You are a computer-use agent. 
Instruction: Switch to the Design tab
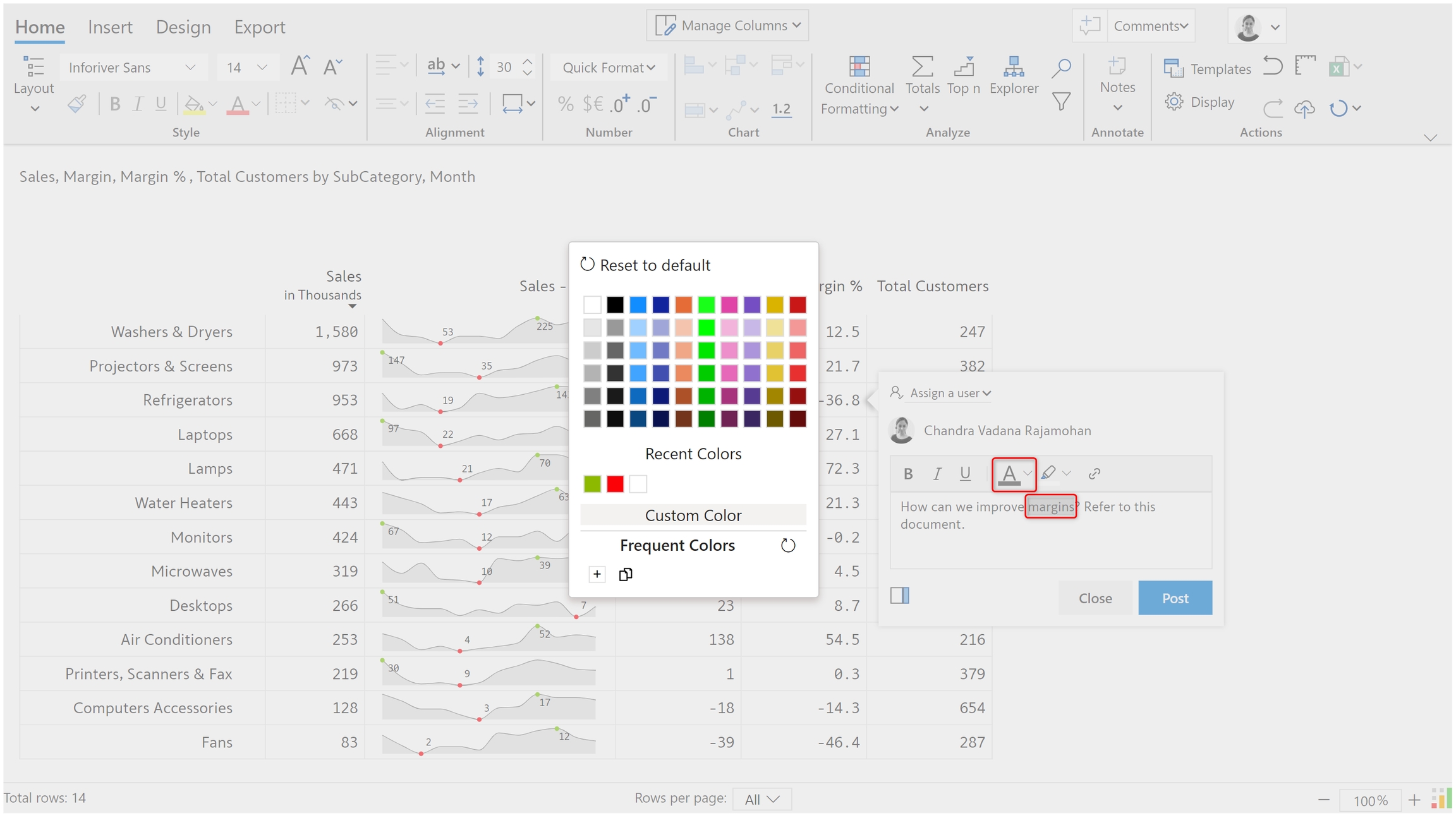pyautogui.click(x=183, y=27)
